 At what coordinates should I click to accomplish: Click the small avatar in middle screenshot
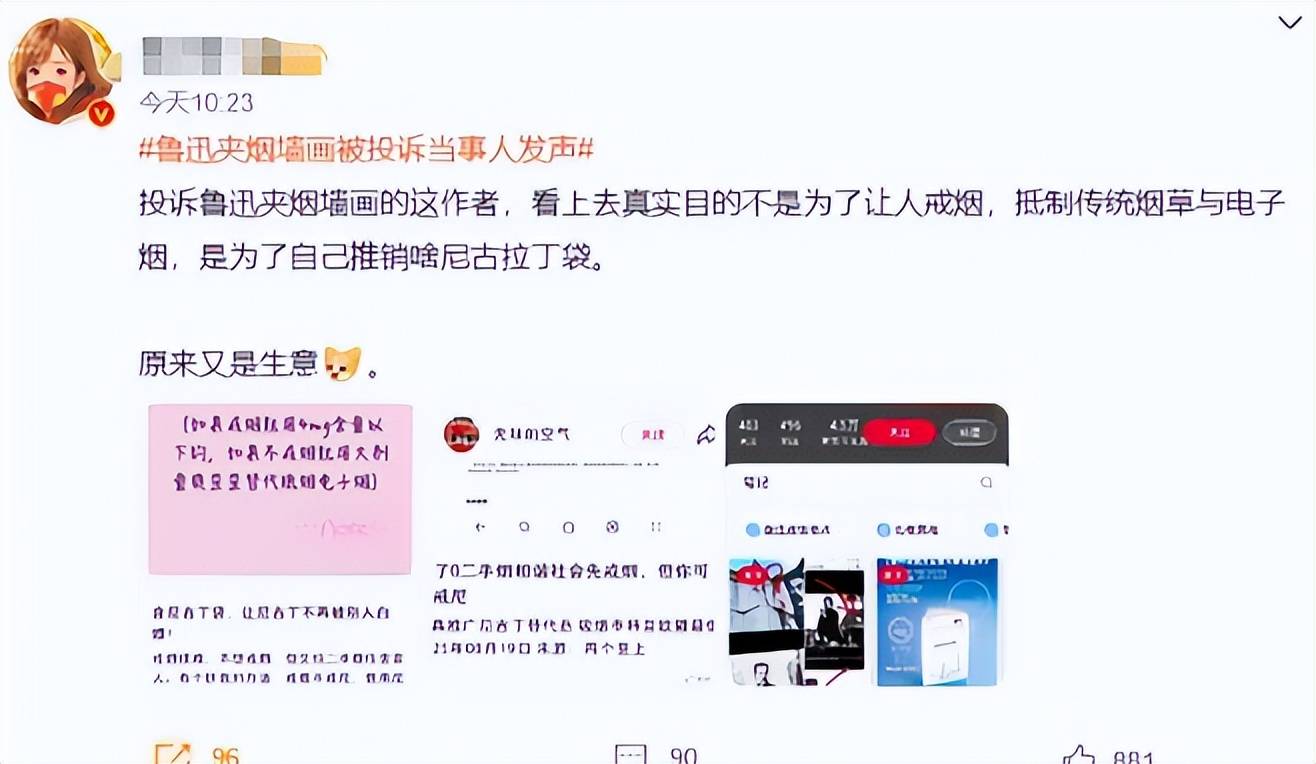click(x=461, y=434)
